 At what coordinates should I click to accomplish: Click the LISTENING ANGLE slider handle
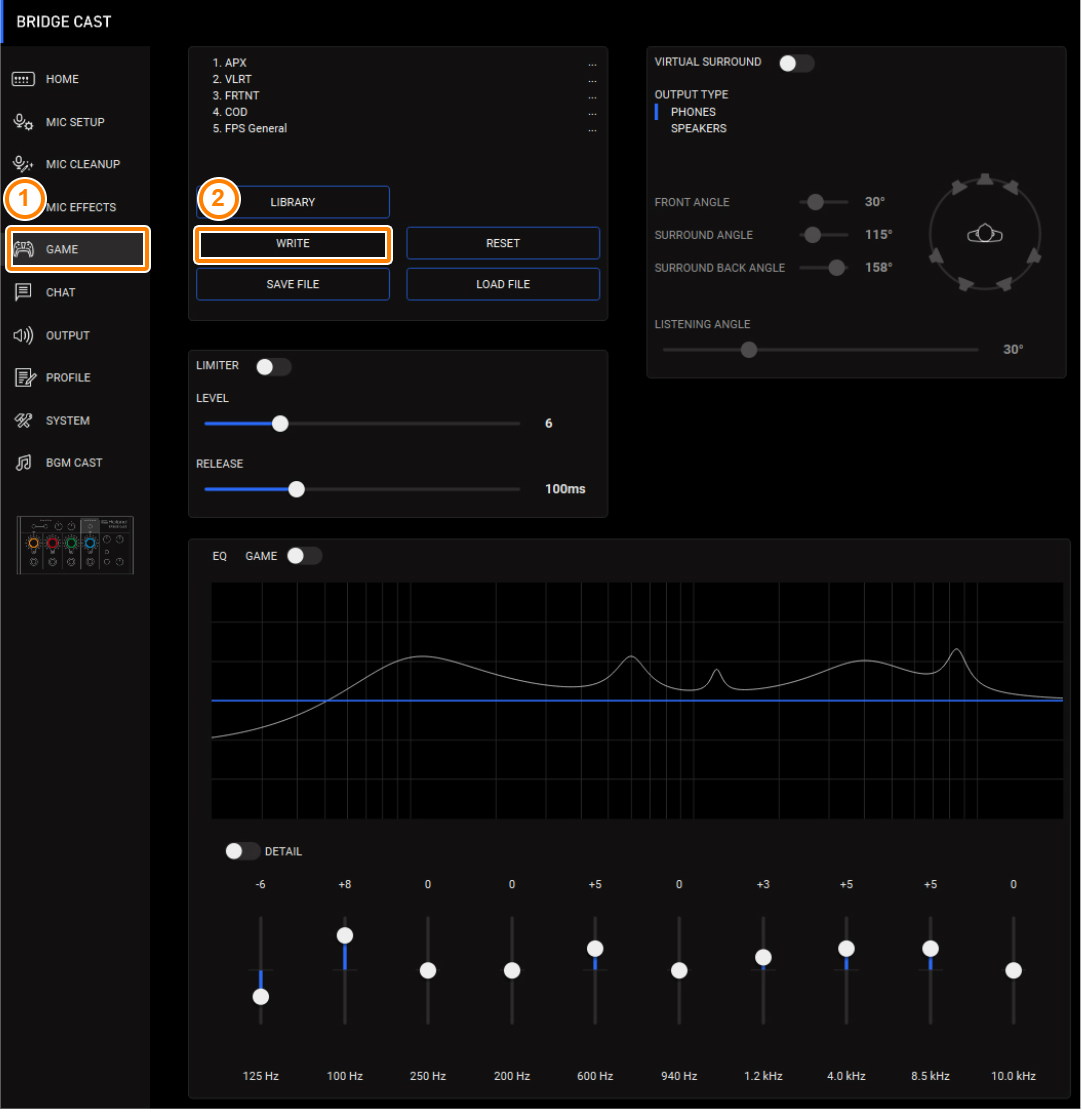coord(749,350)
